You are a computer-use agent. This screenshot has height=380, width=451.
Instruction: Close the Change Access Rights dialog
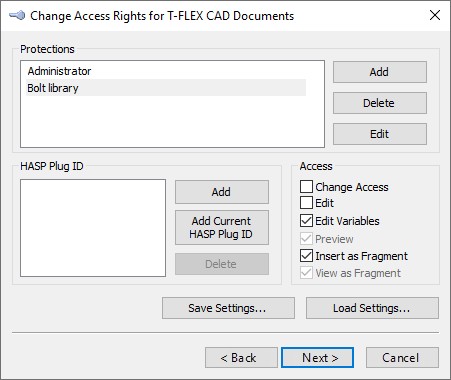435,15
